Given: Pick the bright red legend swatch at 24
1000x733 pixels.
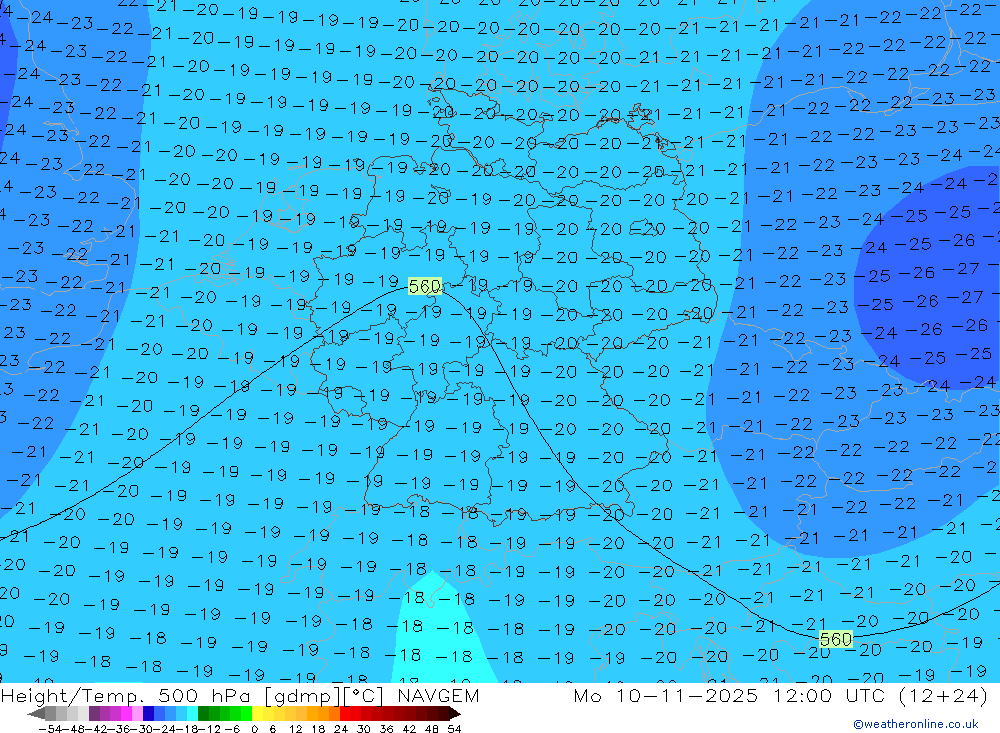Looking at the screenshot, I should pos(345,714).
